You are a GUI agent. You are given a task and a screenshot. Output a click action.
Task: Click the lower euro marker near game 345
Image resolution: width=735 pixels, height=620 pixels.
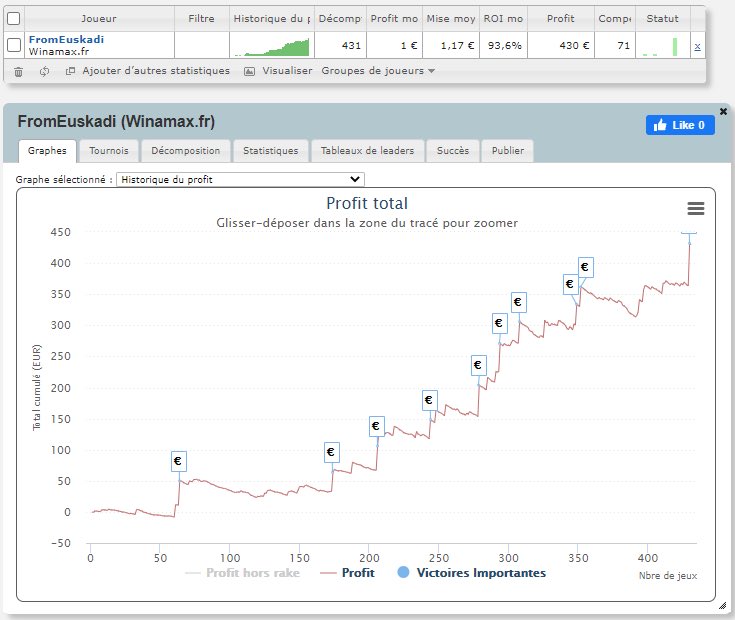(x=570, y=284)
